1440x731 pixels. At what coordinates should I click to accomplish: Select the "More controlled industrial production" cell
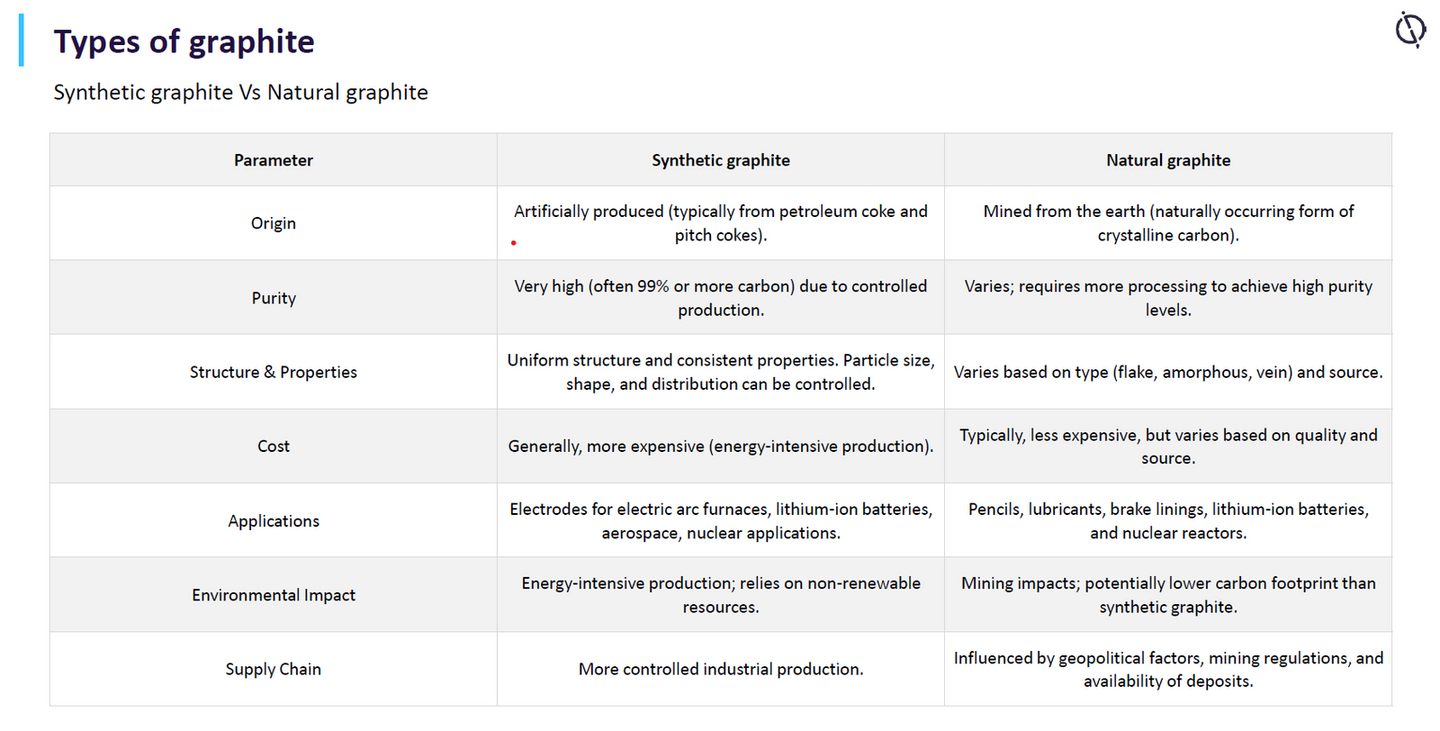coord(720,669)
